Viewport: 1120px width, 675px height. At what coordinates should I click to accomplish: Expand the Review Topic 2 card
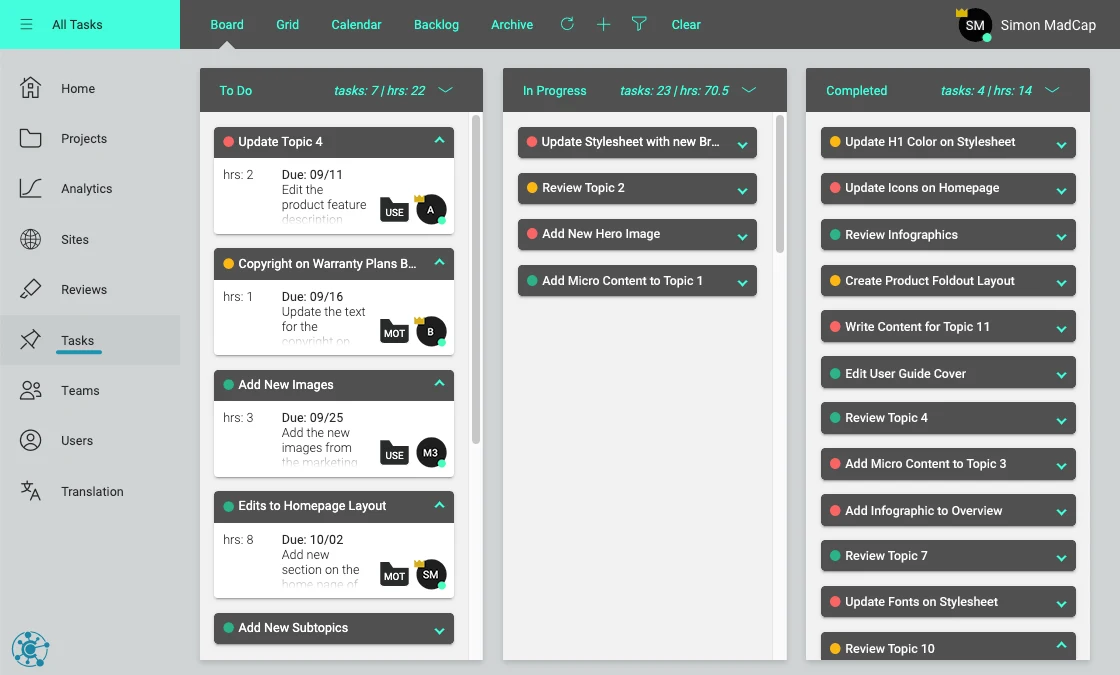coord(742,191)
